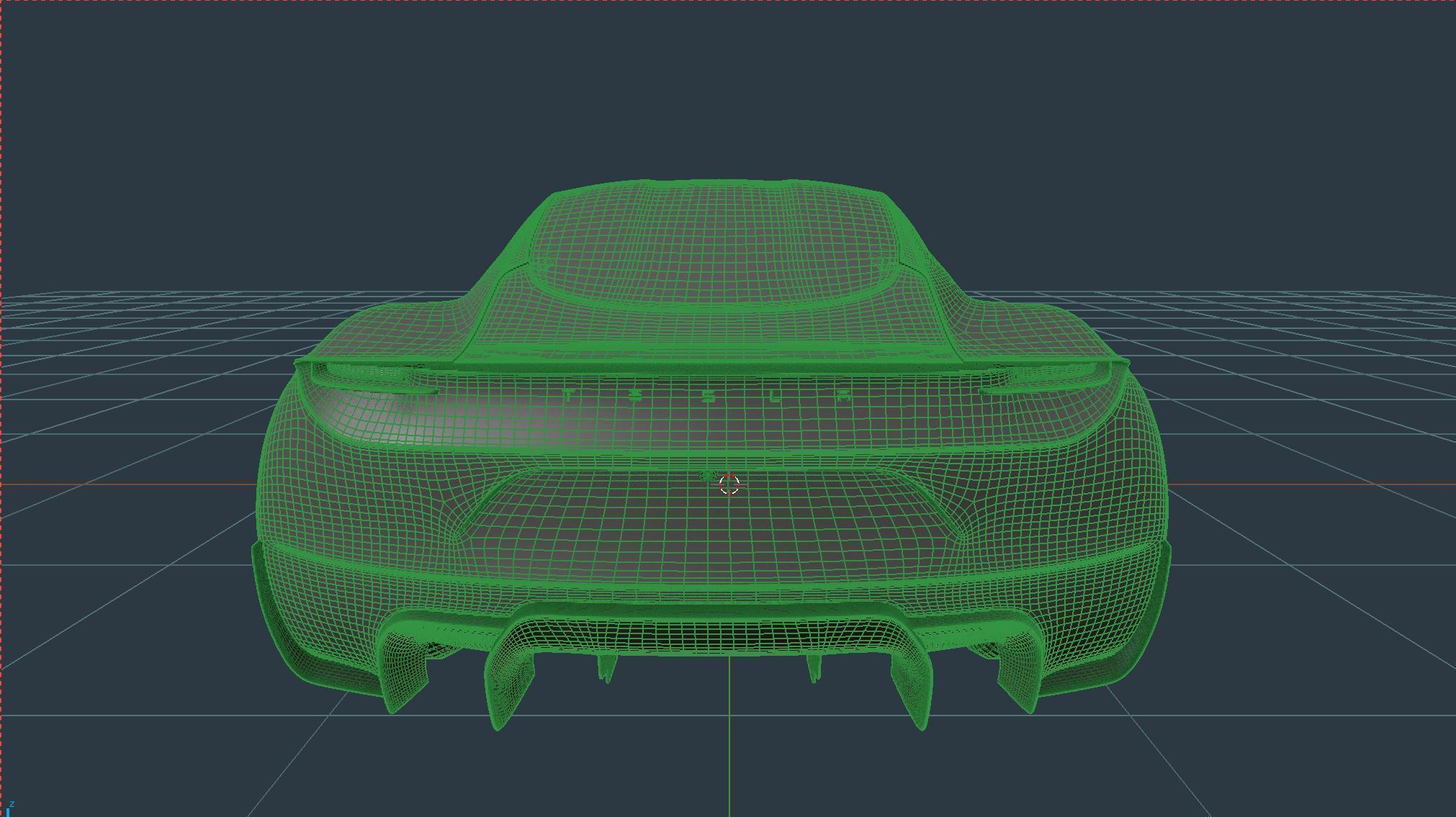Viewport: 1456px width, 817px height.
Task: Click the Z axis indicator label
Action: (x=12, y=804)
